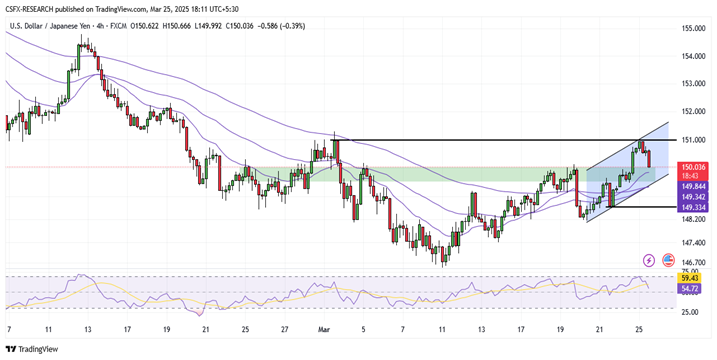Click the 152.000 price axis label

point(693,112)
